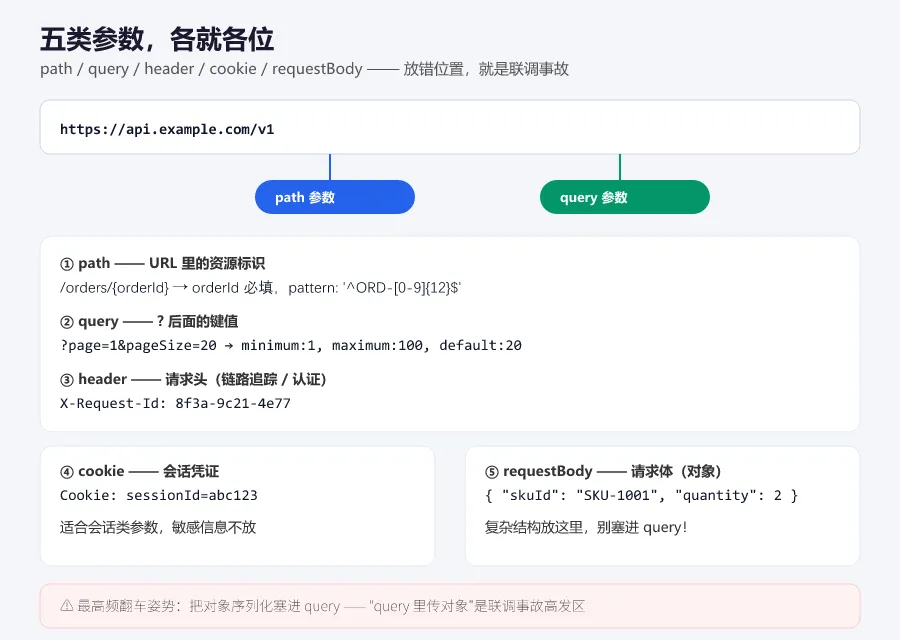Image resolution: width=900 pixels, height=640 pixels.
Task: Click the line "X-Request-Id: 8f3a-9c21-4e77"
Action: tap(175, 404)
